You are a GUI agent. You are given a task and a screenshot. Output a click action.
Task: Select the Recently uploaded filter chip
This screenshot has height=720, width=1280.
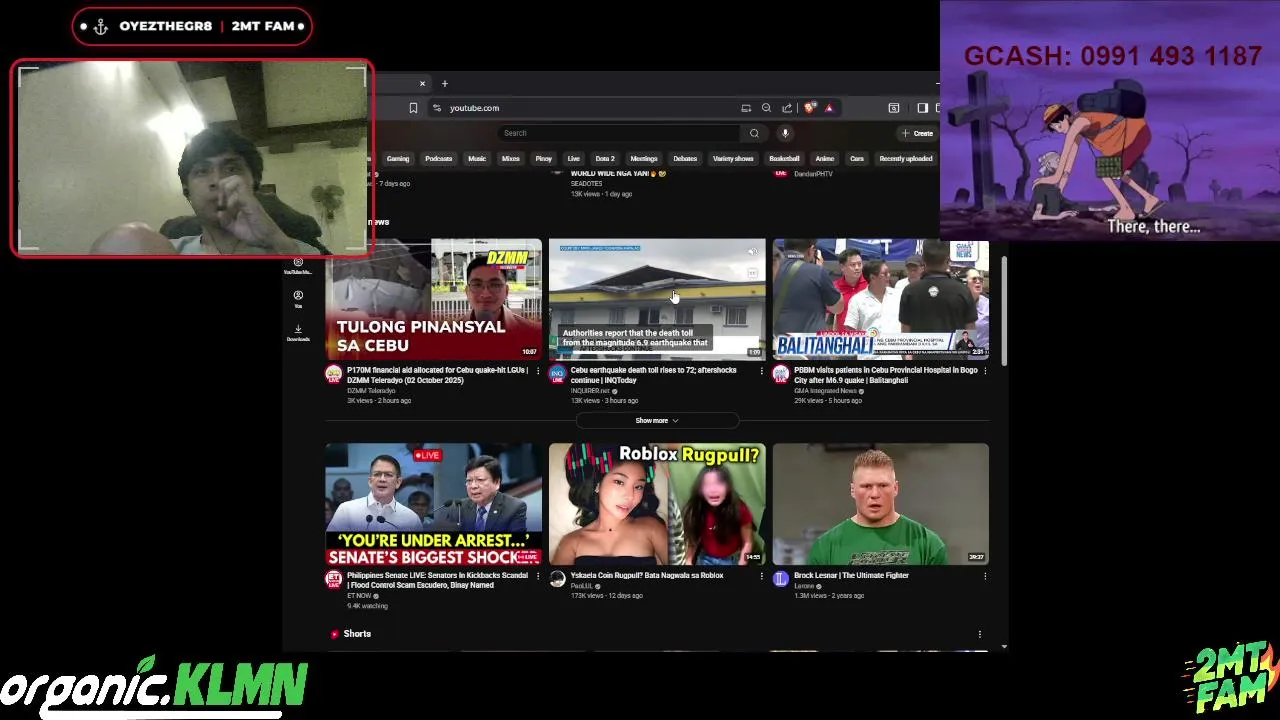coord(906,159)
